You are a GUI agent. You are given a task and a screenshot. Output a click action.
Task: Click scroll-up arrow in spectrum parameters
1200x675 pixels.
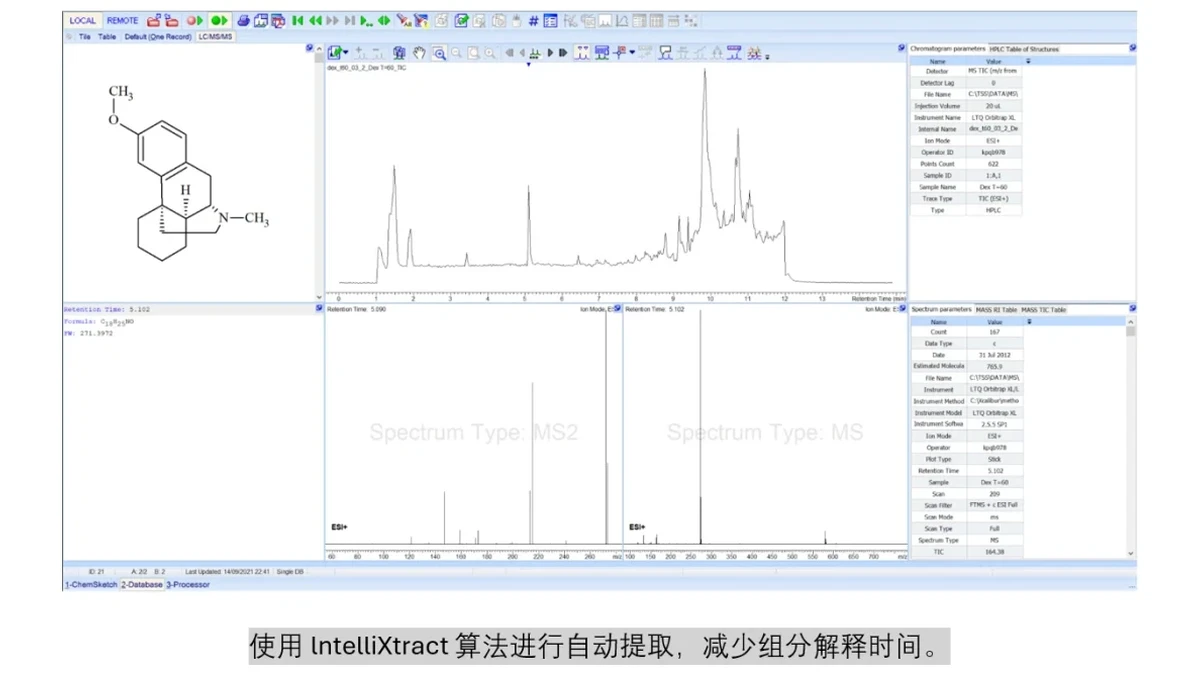pyautogui.click(x=1131, y=323)
